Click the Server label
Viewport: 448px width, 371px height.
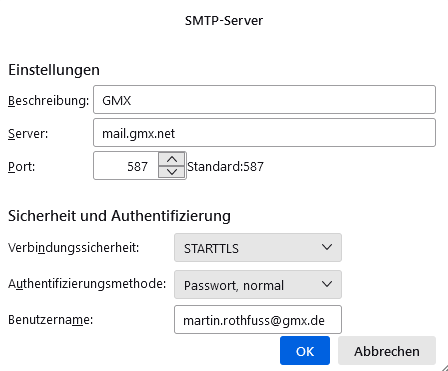(28, 133)
